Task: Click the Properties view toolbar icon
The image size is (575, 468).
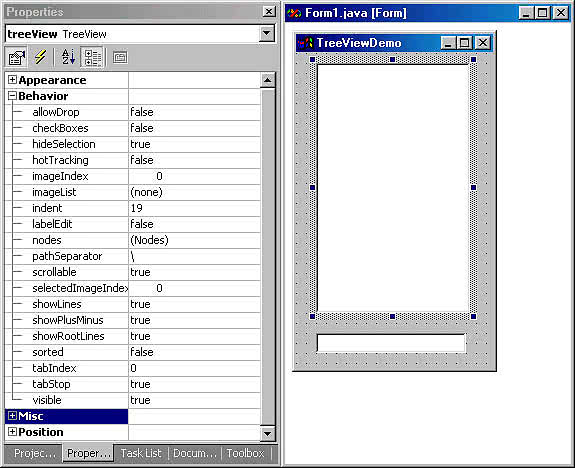Action: coord(17,58)
